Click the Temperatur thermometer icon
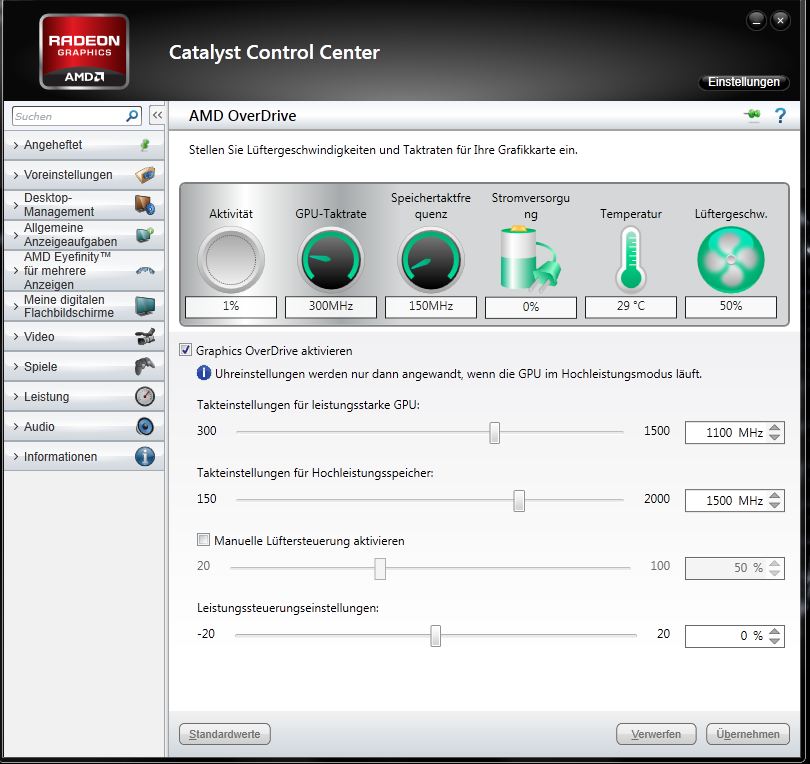 631,259
